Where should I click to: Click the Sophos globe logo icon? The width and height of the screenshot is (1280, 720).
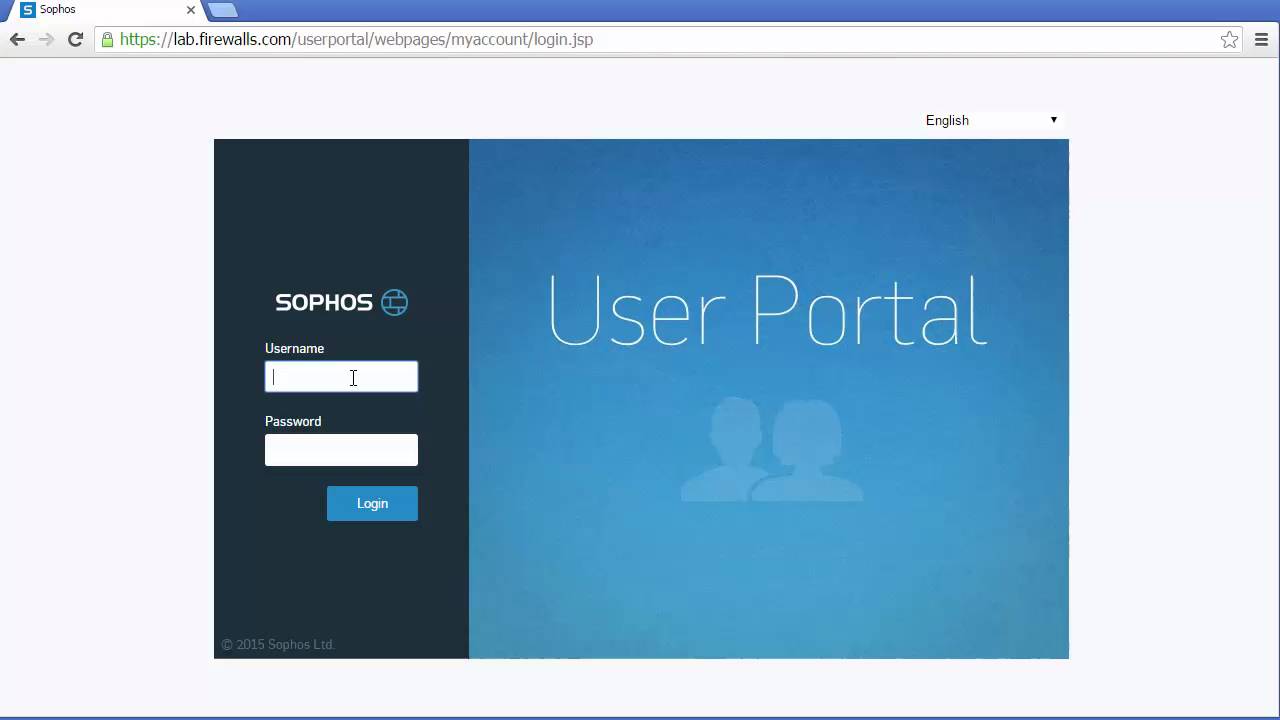pyautogui.click(x=395, y=302)
